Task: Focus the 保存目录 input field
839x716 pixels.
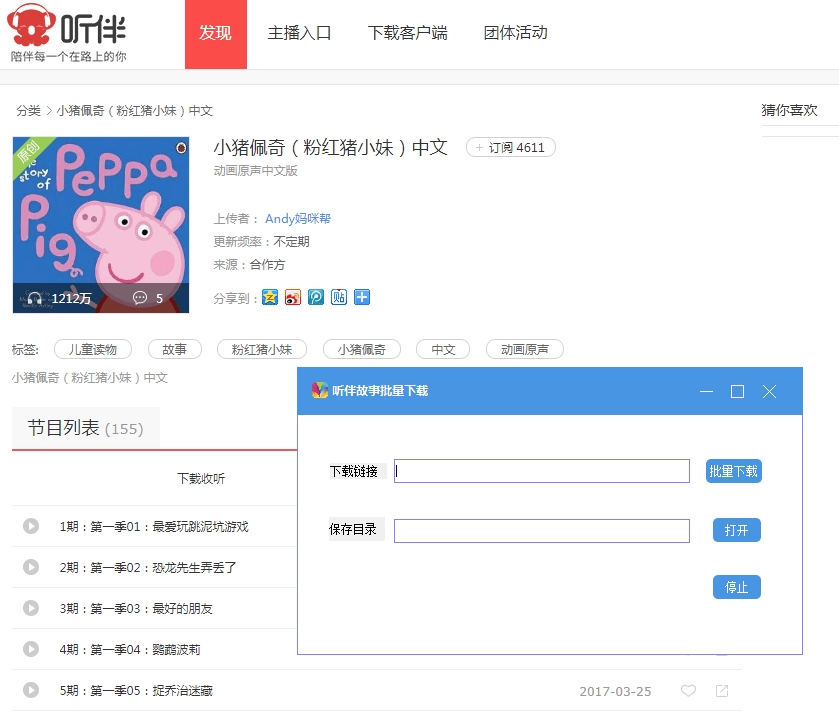Action: [x=541, y=531]
